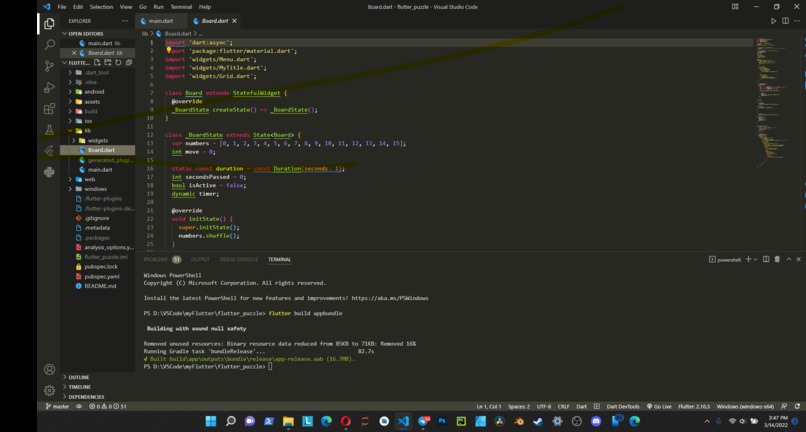
Task: Open the Accounts menu icon
Action: [x=49, y=369]
